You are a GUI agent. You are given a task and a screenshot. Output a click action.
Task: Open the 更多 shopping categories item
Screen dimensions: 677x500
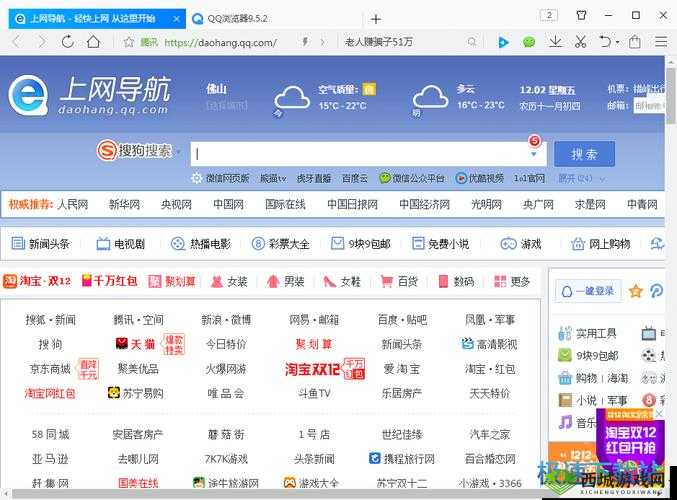click(512, 282)
